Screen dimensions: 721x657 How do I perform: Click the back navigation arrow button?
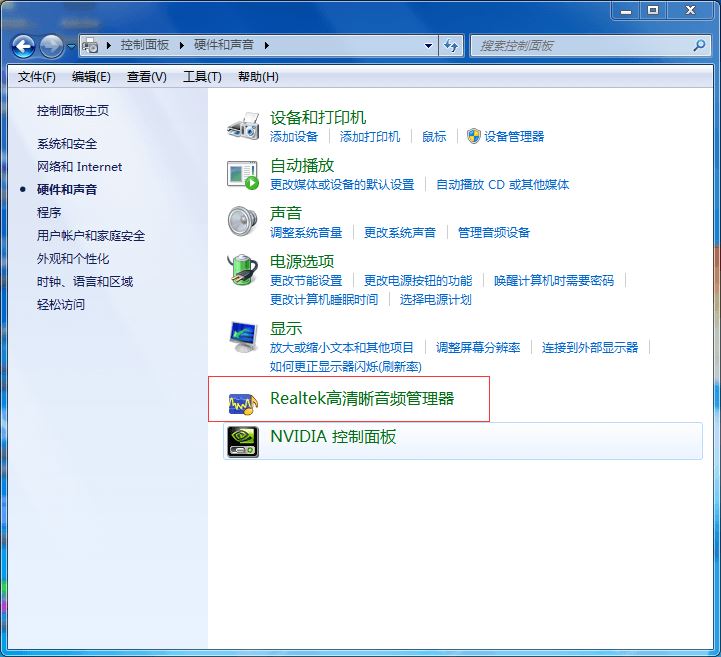[x=23, y=46]
